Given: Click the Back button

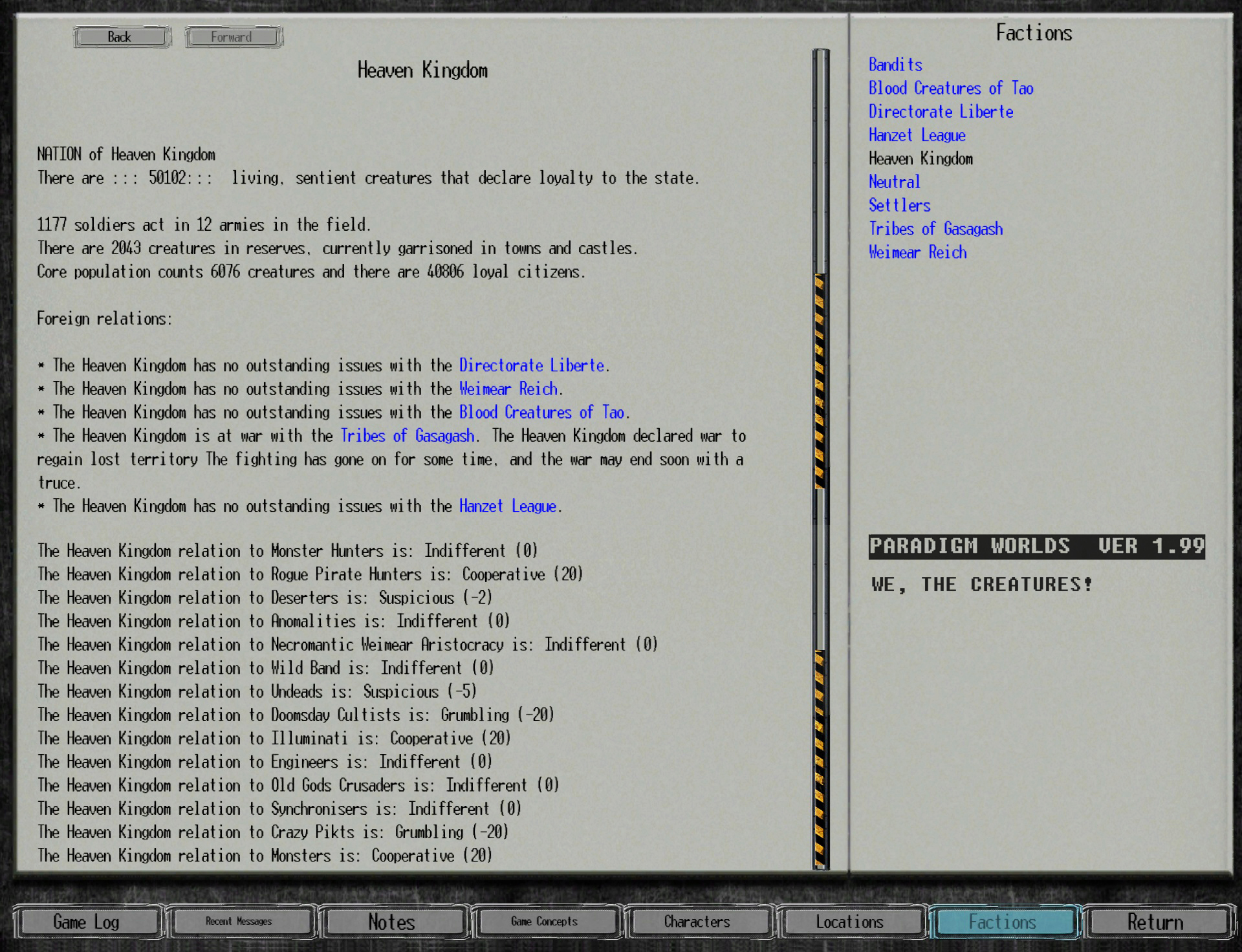Looking at the screenshot, I should tap(122, 37).
